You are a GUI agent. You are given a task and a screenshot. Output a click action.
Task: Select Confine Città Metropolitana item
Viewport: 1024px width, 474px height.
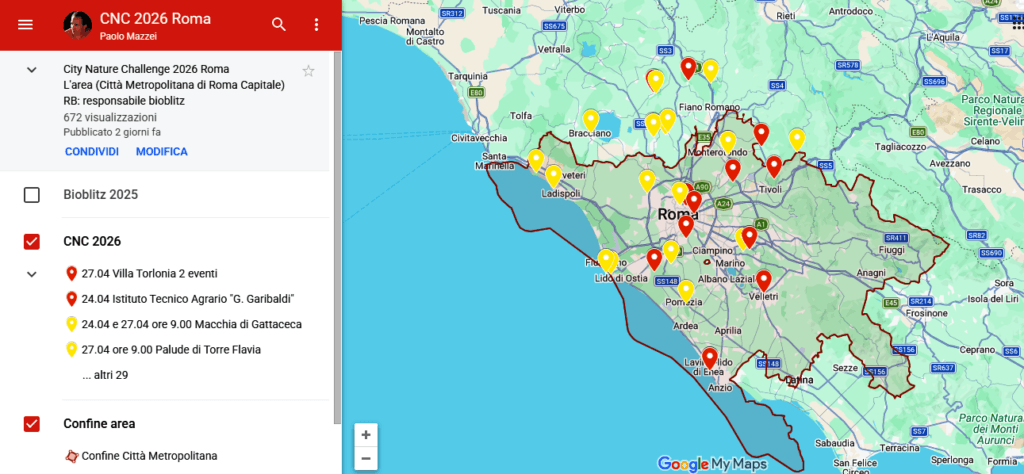(149, 456)
